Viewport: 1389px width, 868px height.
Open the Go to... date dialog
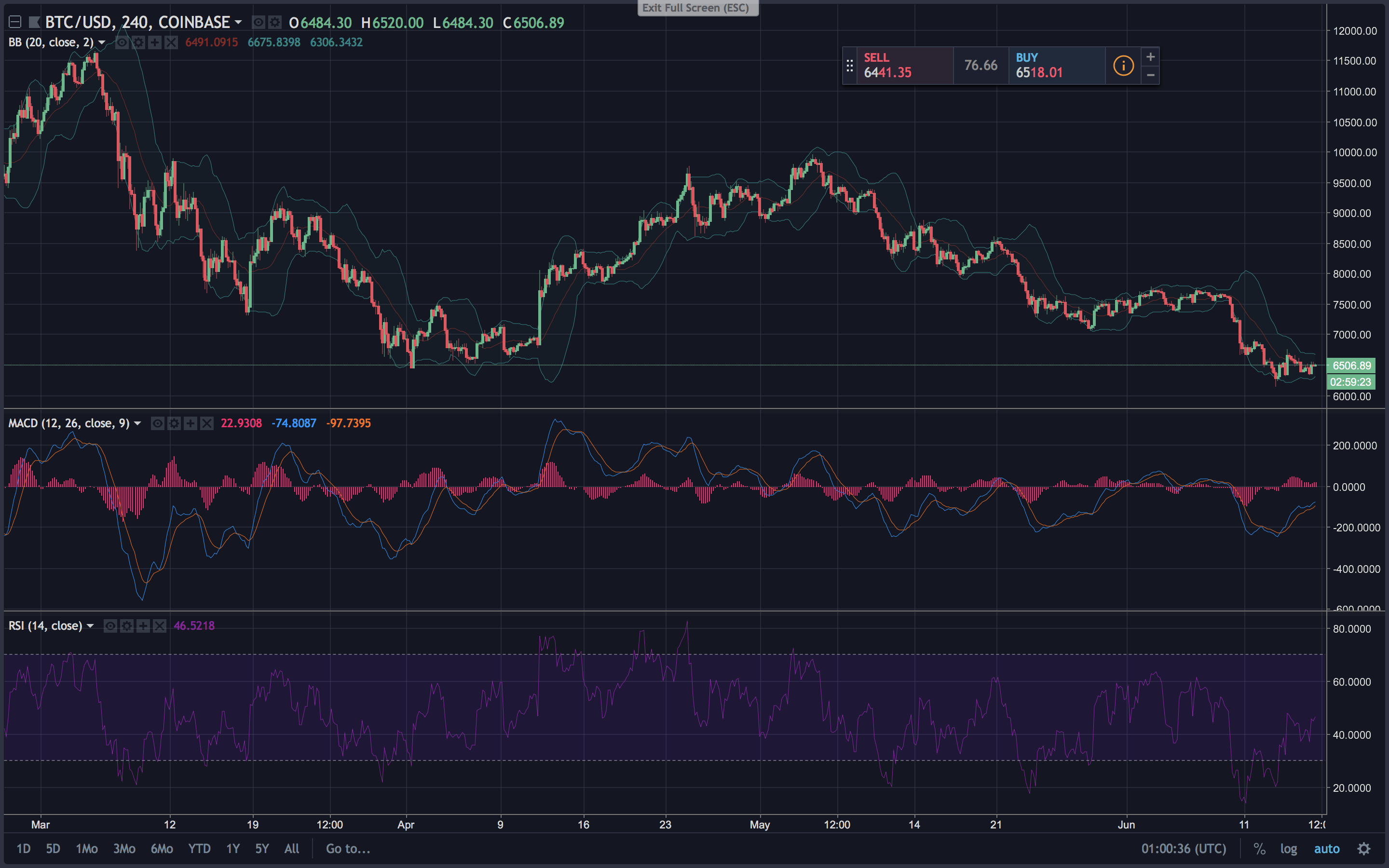coord(348,849)
